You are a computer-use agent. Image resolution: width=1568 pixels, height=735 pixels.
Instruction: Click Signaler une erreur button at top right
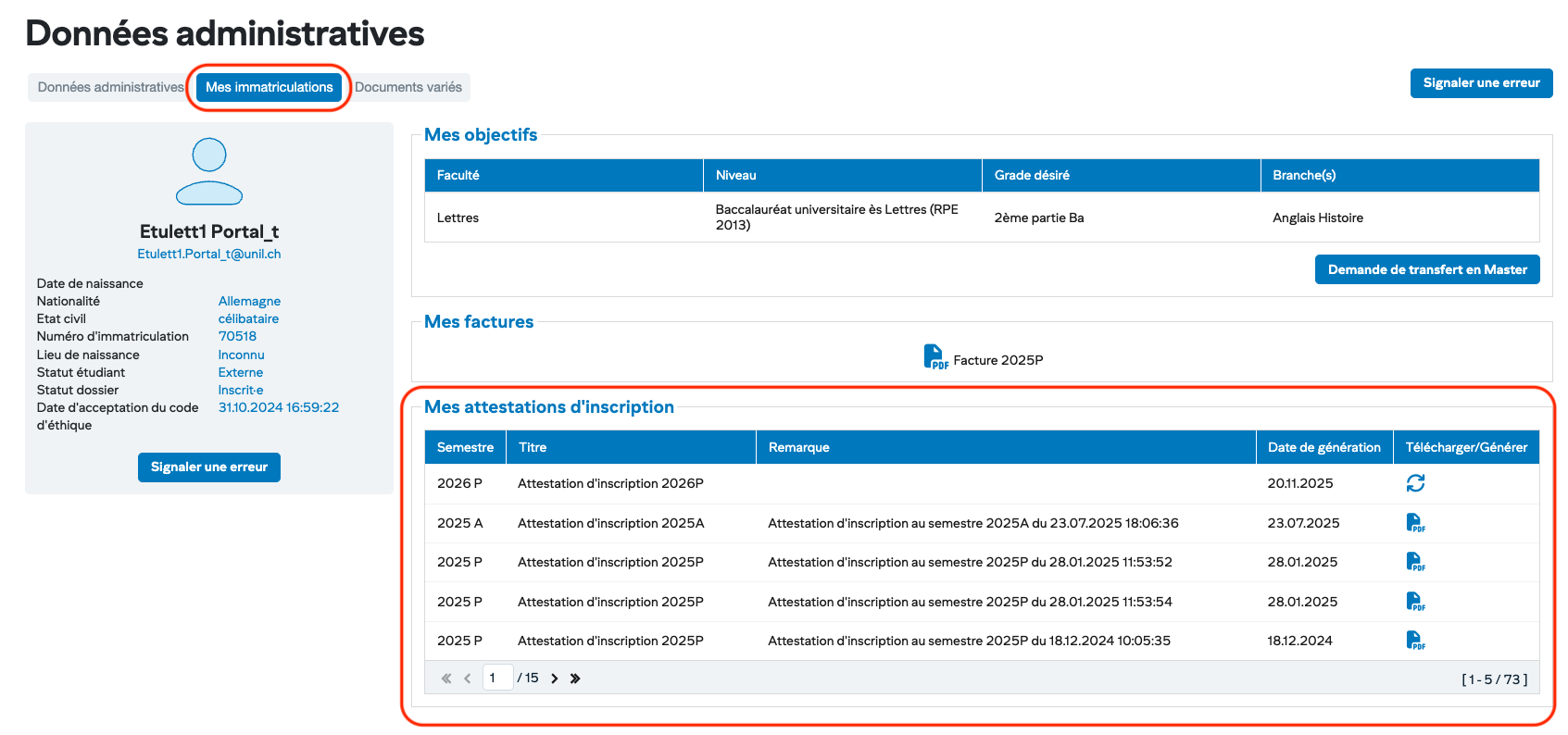(1481, 82)
